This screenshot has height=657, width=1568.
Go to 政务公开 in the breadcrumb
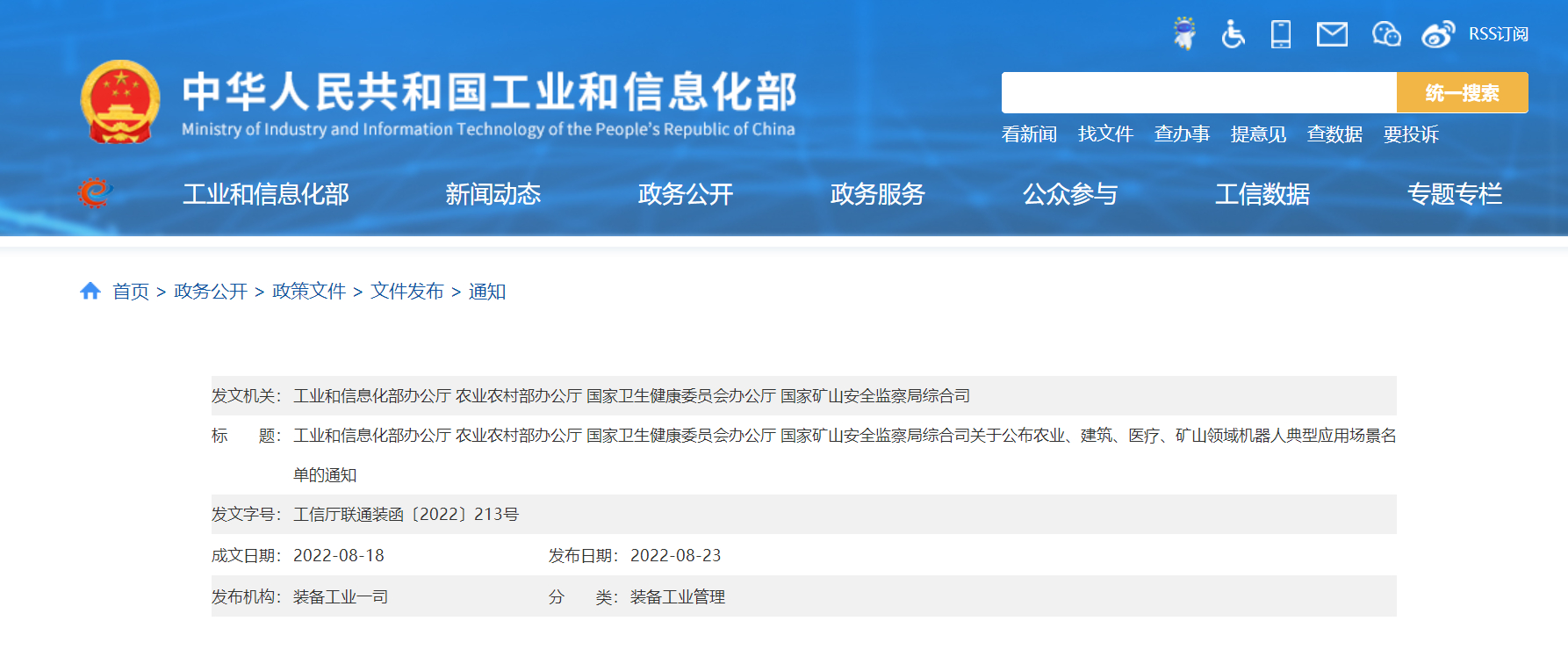pyautogui.click(x=211, y=292)
